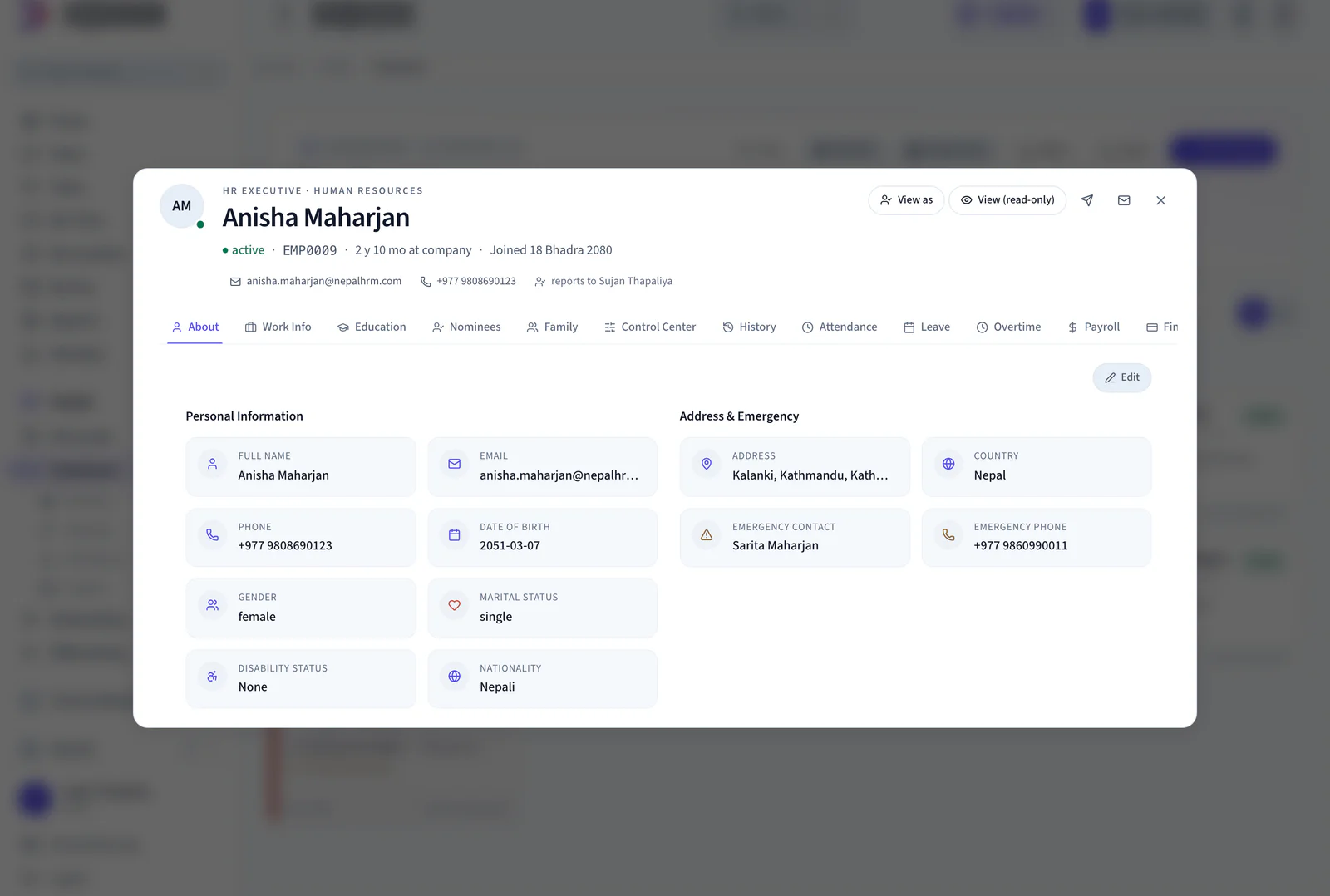Viewport: 1330px width, 896px height.
Task: Click the AM avatar circle
Action: point(182,206)
